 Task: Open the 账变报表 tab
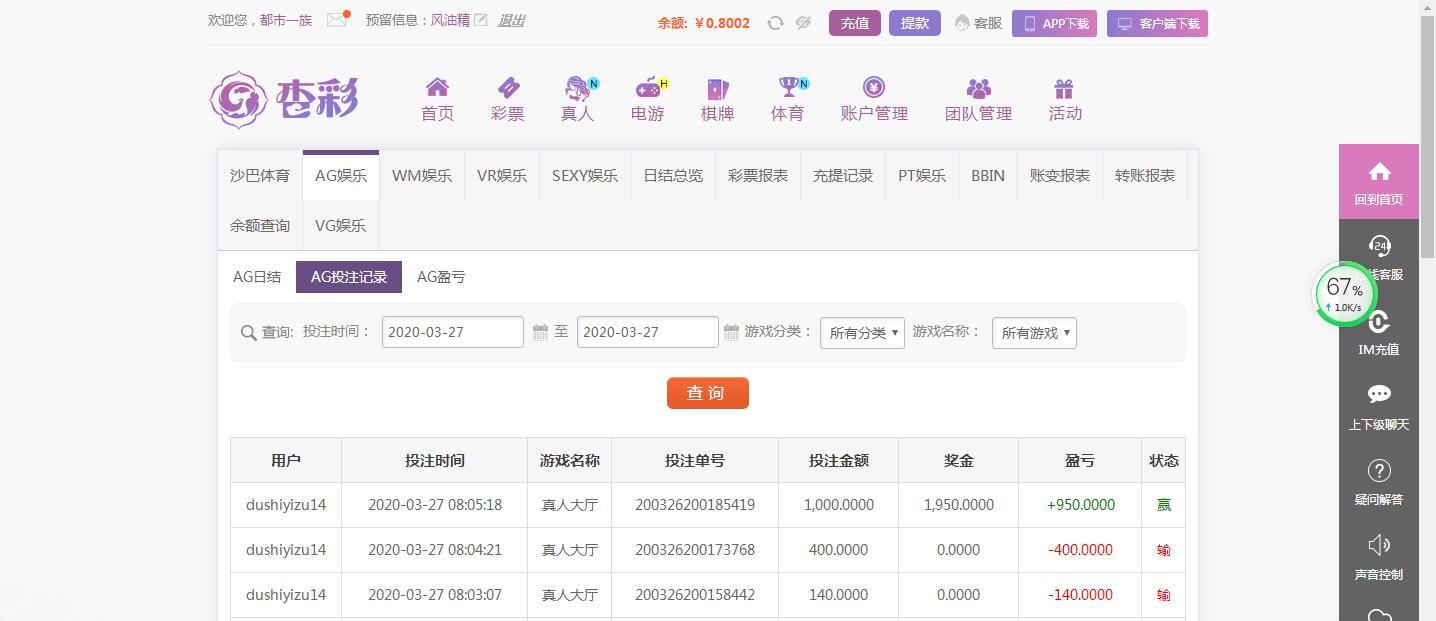pos(1060,176)
